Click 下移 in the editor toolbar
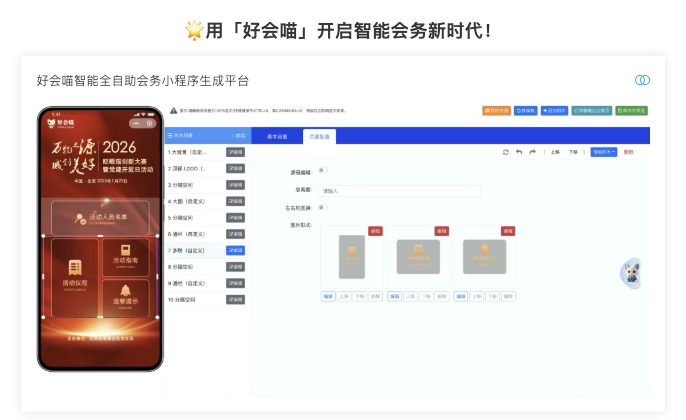The height and width of the screenshot is (420, 686). click(x=573, y=152)
